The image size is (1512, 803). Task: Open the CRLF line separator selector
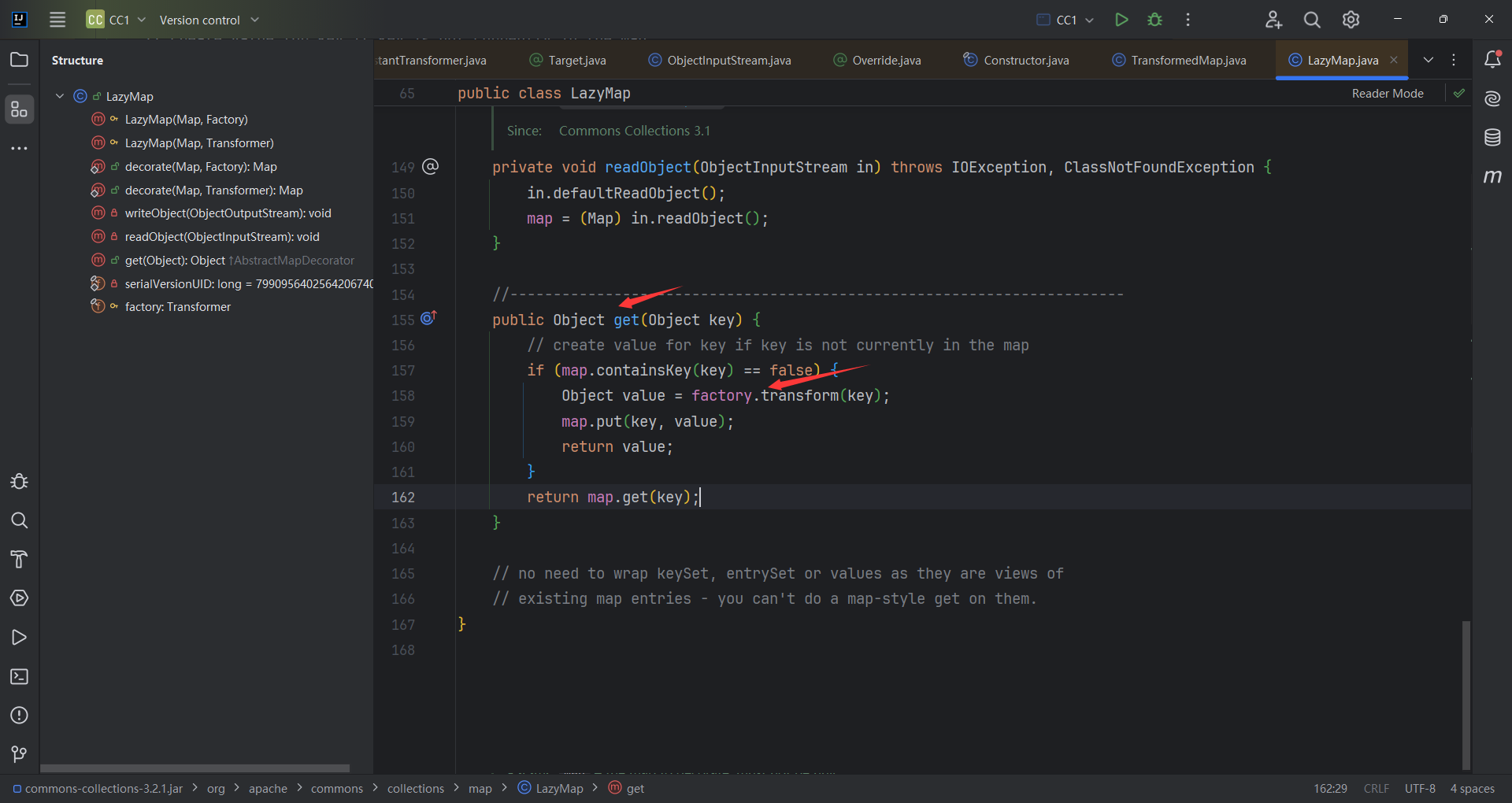1377,788
